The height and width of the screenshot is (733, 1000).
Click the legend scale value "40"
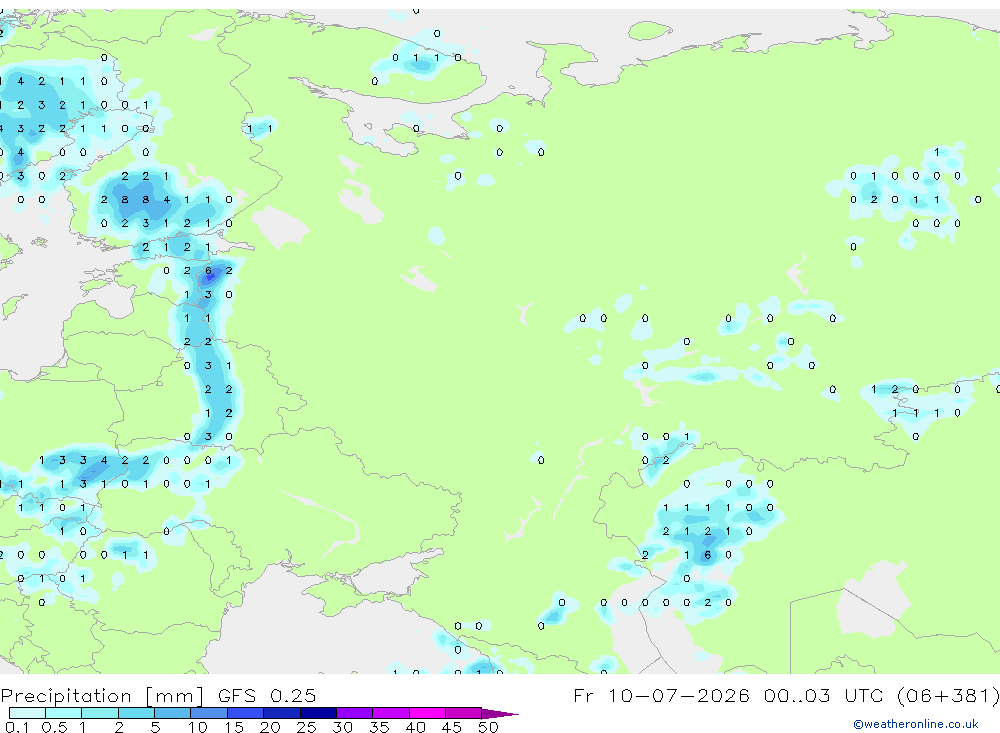click(x=415, y=727)
